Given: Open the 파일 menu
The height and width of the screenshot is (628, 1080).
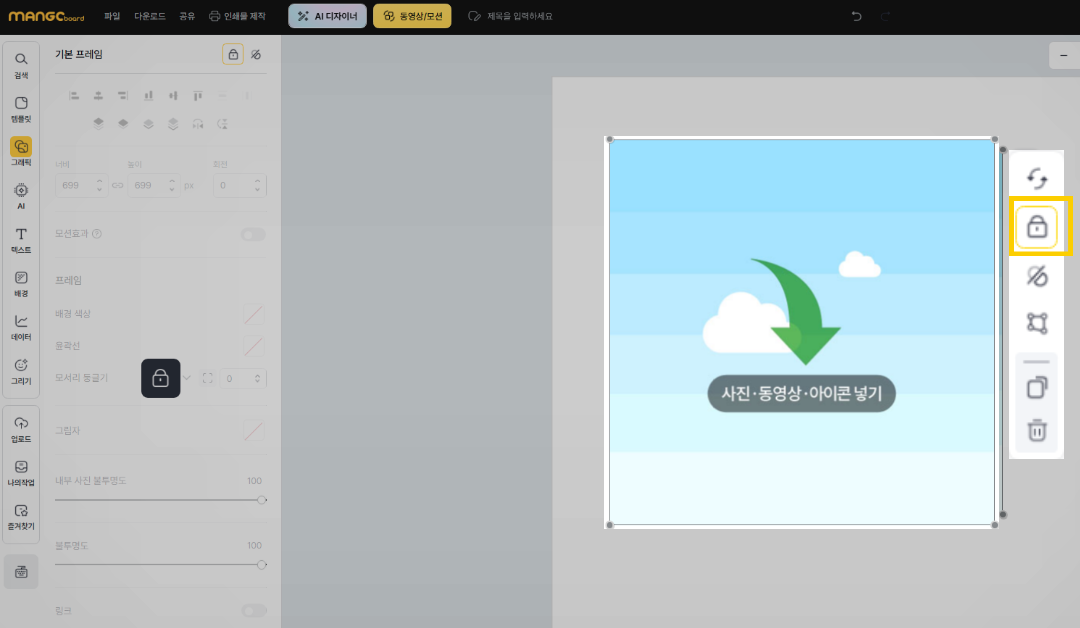Looking at the screenshot, I should pos(112,16).
